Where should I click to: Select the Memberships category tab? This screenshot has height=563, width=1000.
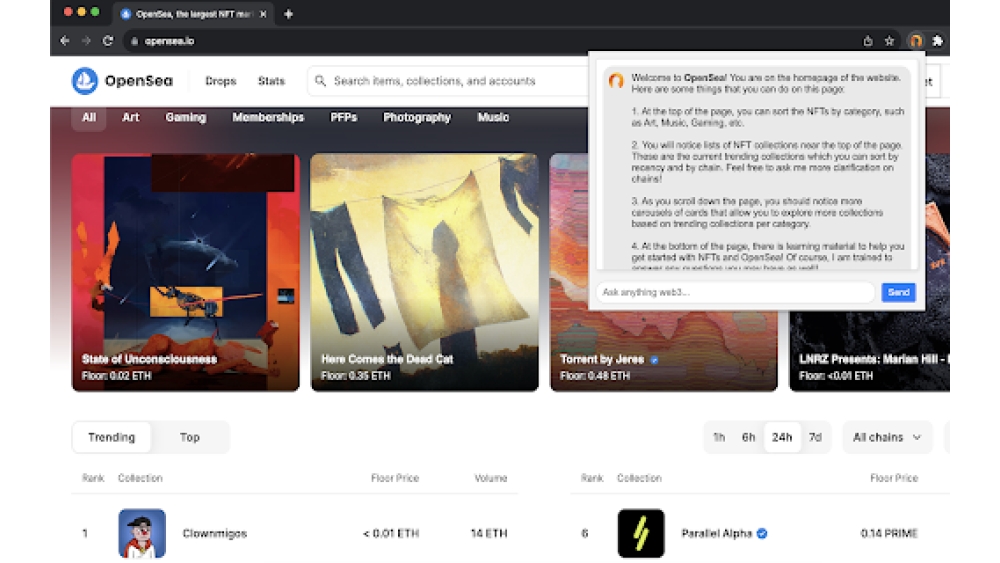[x=268, y=117]
